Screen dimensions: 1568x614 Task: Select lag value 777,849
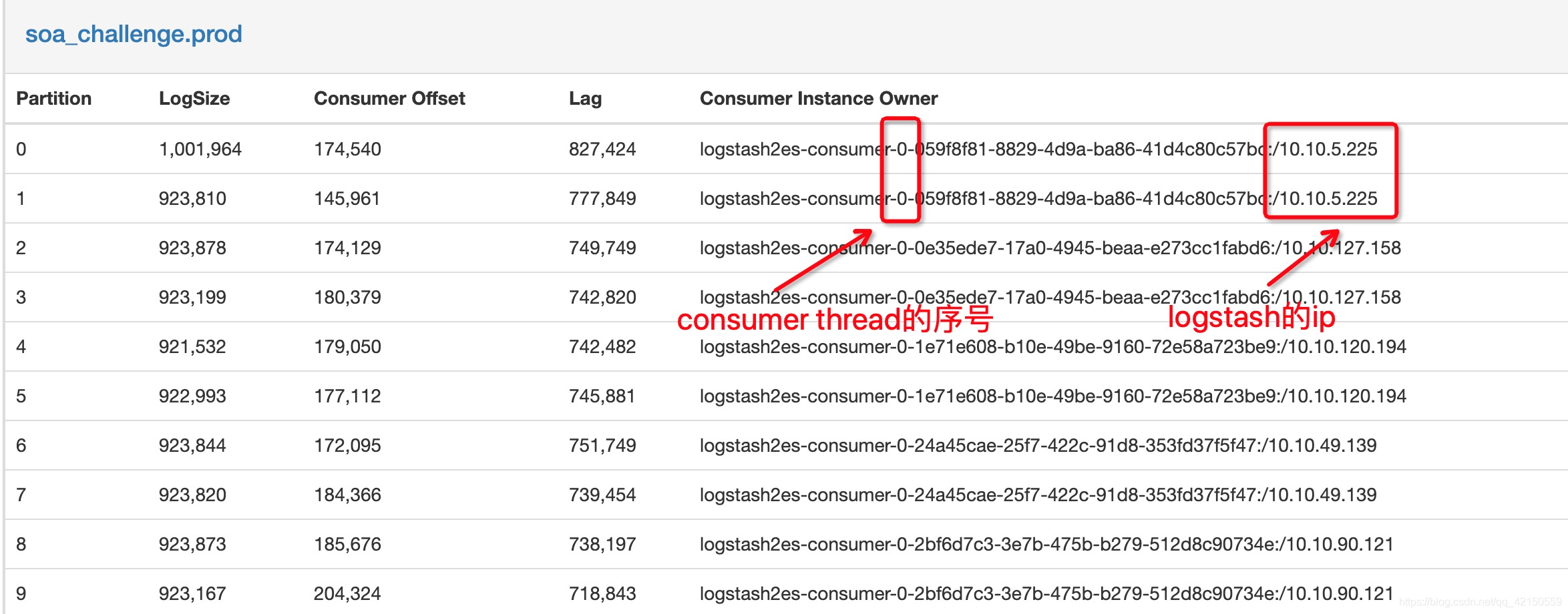tap(602, 198)
